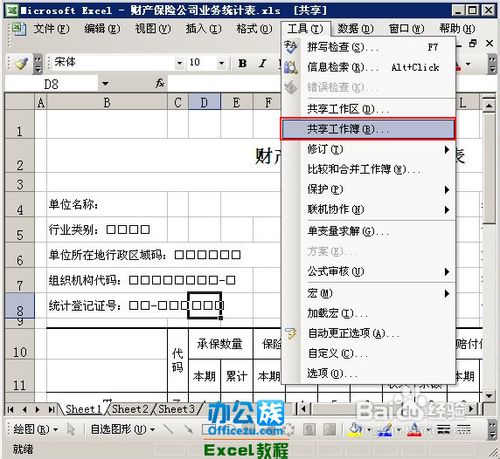Viewport: 500px width, 459px height.
Task: Choose 自定义(C) menu item
Action: tap(368, 353)
